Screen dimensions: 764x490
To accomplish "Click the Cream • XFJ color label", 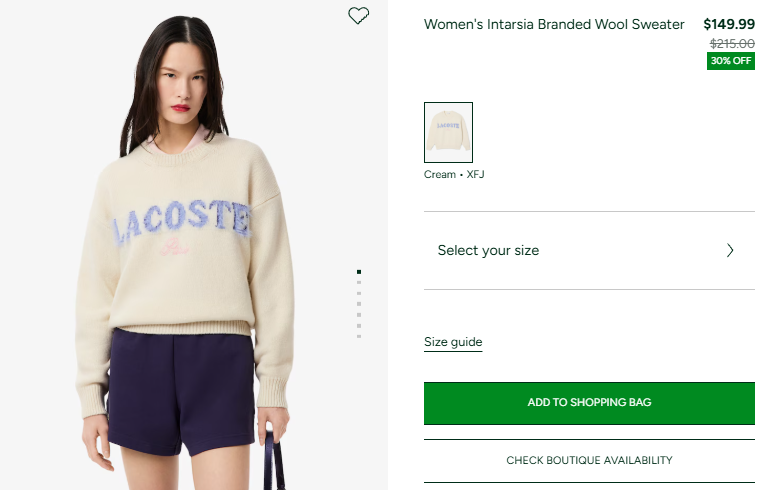I will tap(454, 175).
